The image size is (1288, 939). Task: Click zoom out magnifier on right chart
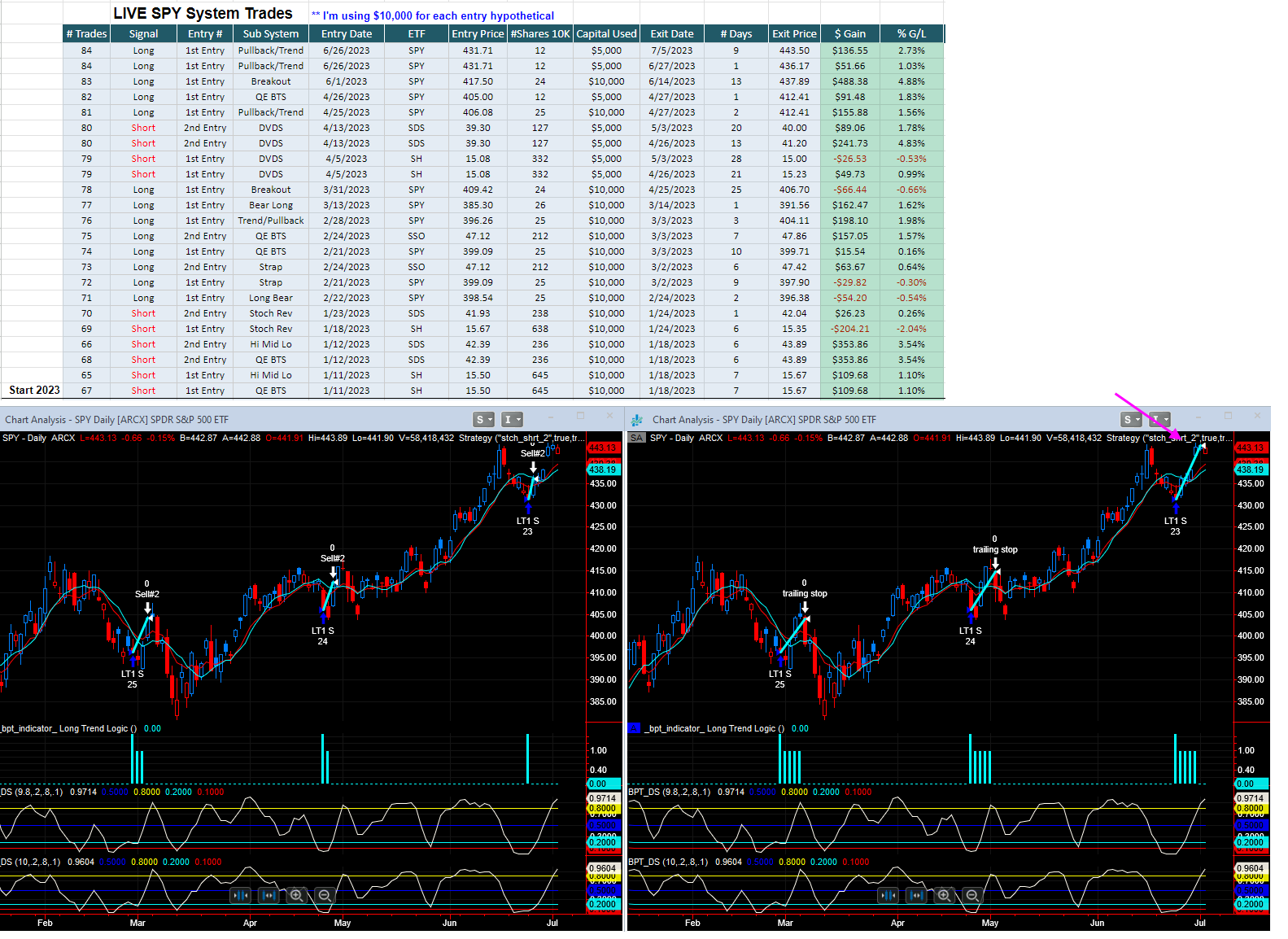(x=971, y=895)
